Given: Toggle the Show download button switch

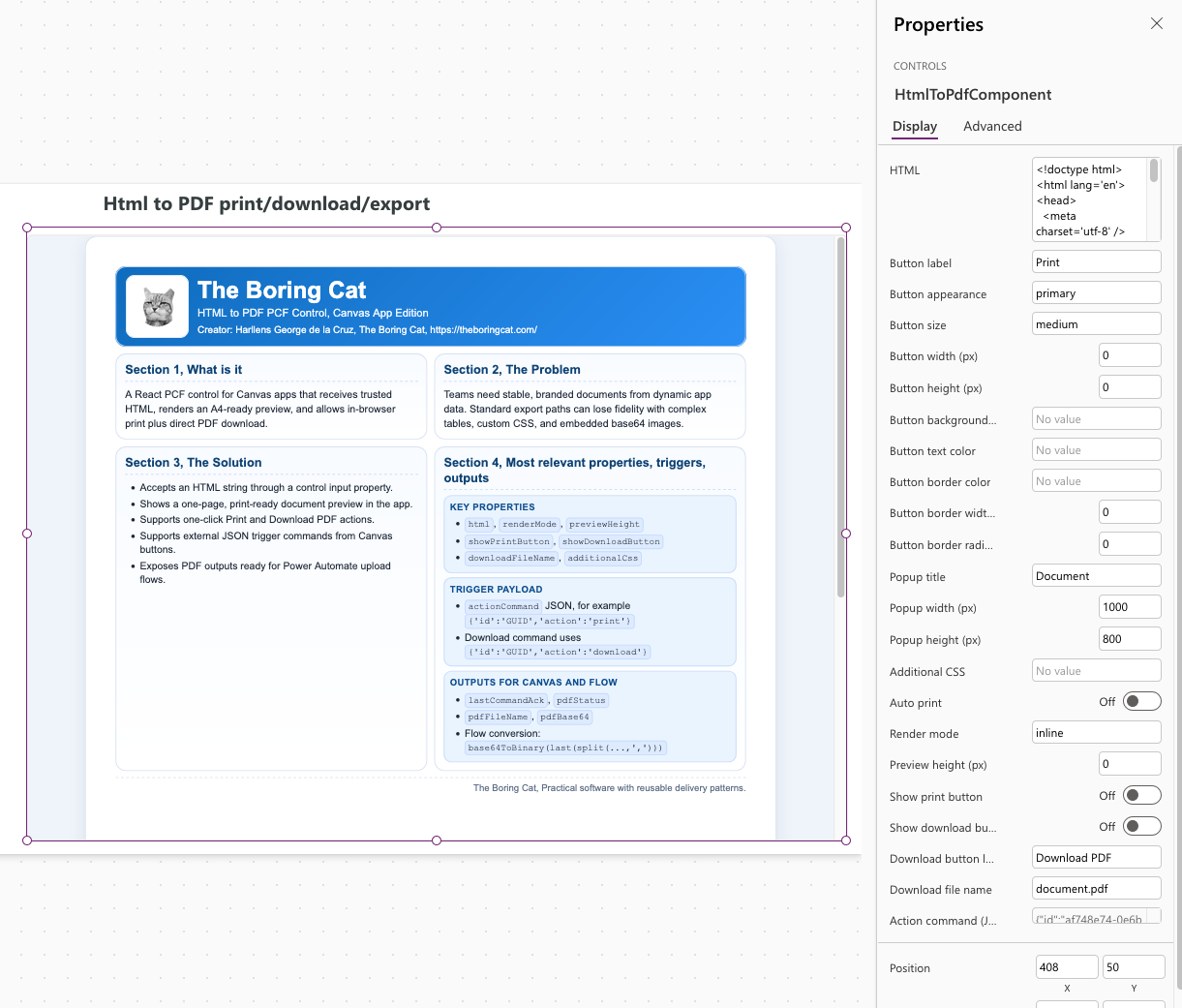Looking at the screenshot, I should [1141, 826].
